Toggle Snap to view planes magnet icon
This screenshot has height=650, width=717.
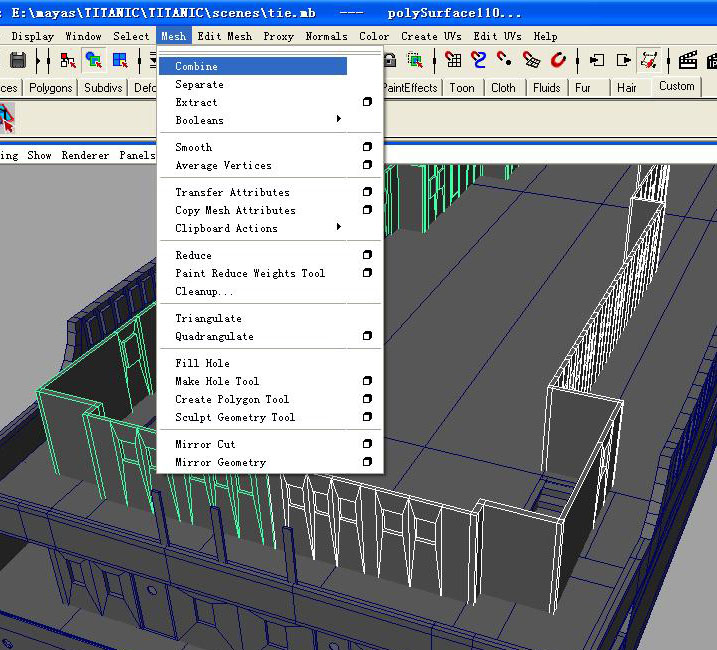point(531,60)
